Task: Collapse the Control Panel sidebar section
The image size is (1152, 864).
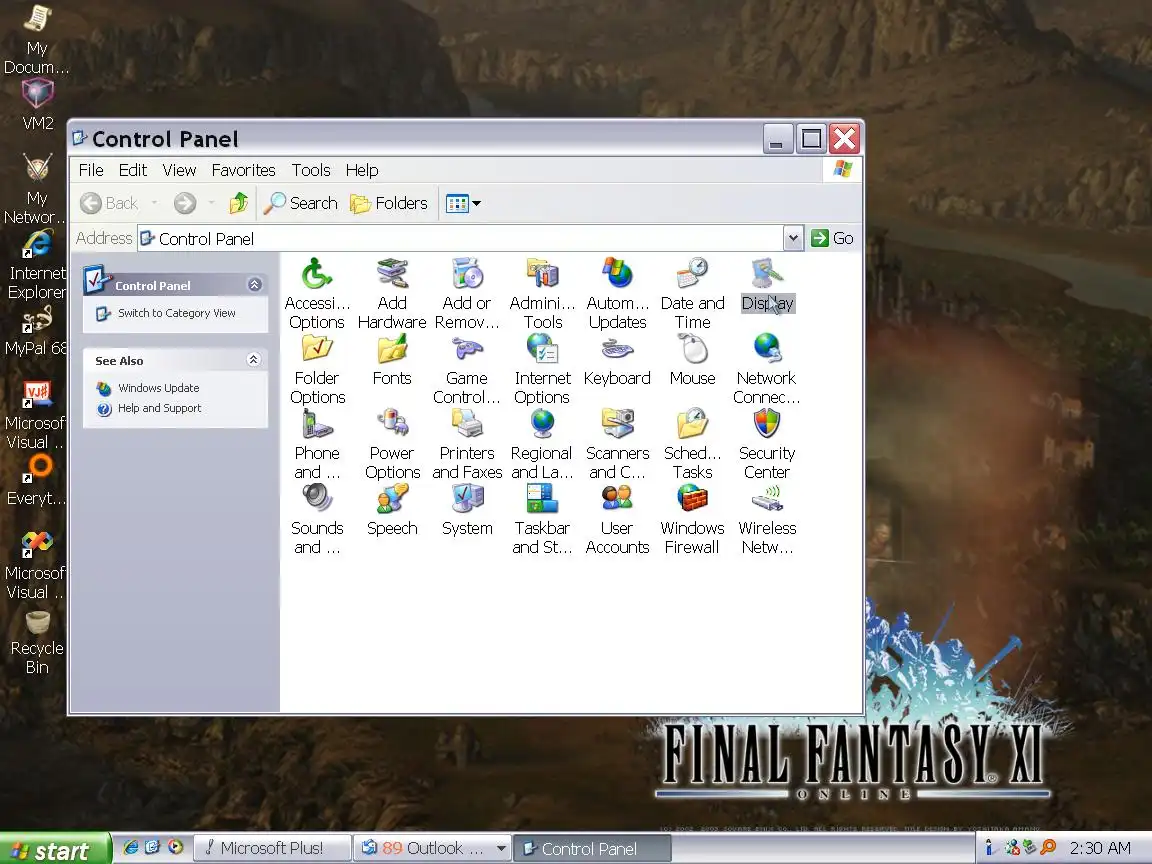Action: tap(254, 284)
